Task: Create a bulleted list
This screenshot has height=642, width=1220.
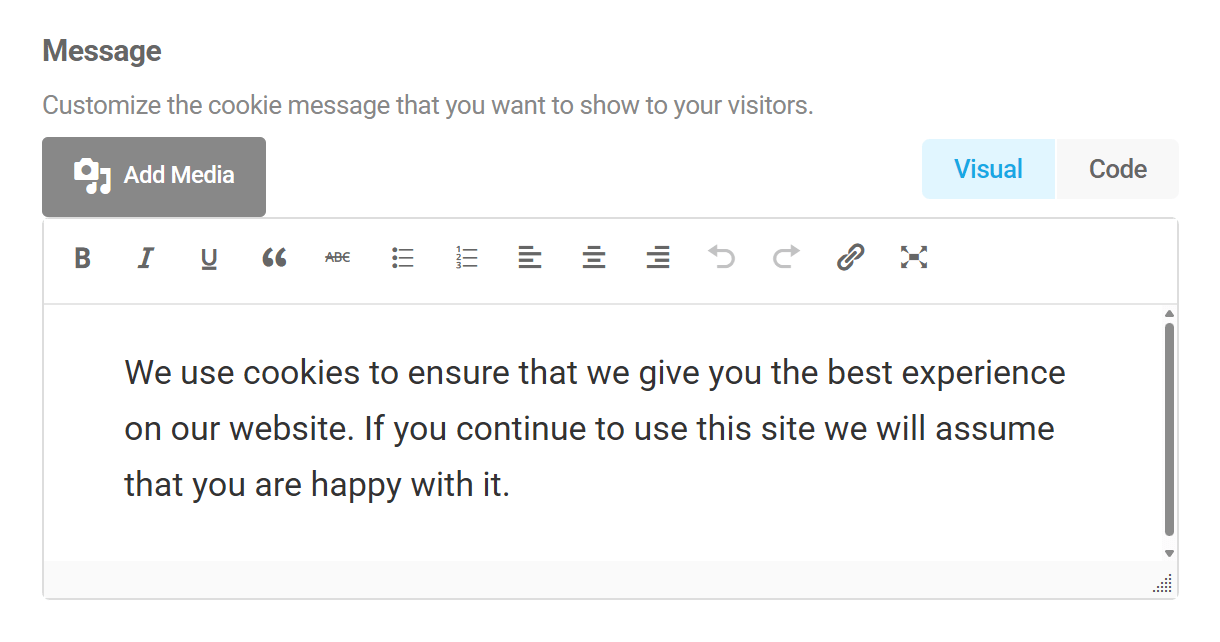Action: click(x=402, y=258)
